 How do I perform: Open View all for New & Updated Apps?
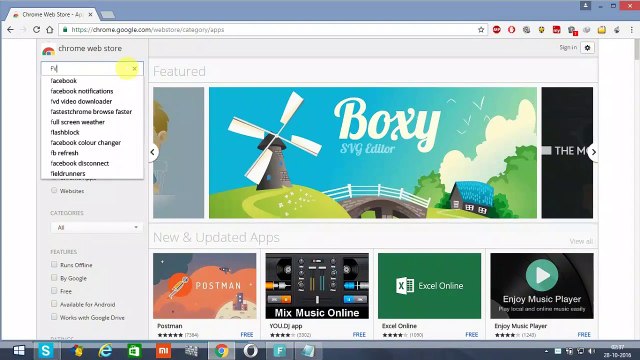581,242
